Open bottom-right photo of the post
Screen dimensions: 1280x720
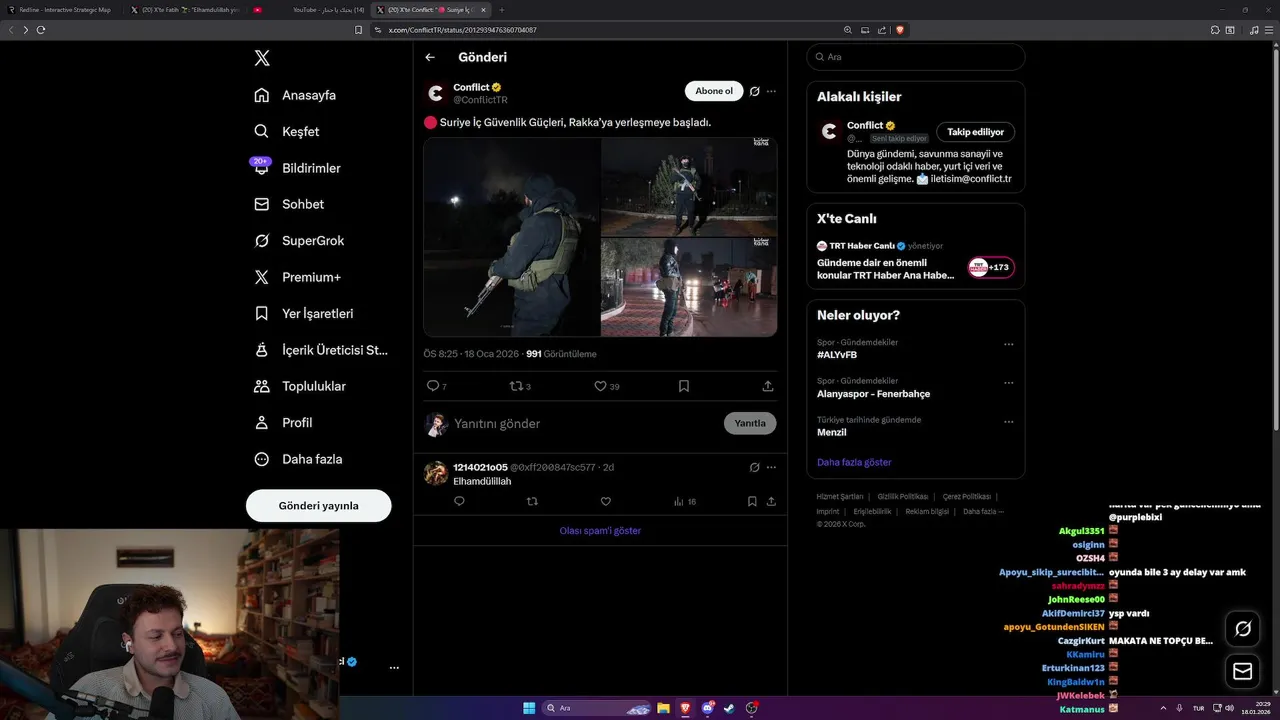[x=689, y=287]
